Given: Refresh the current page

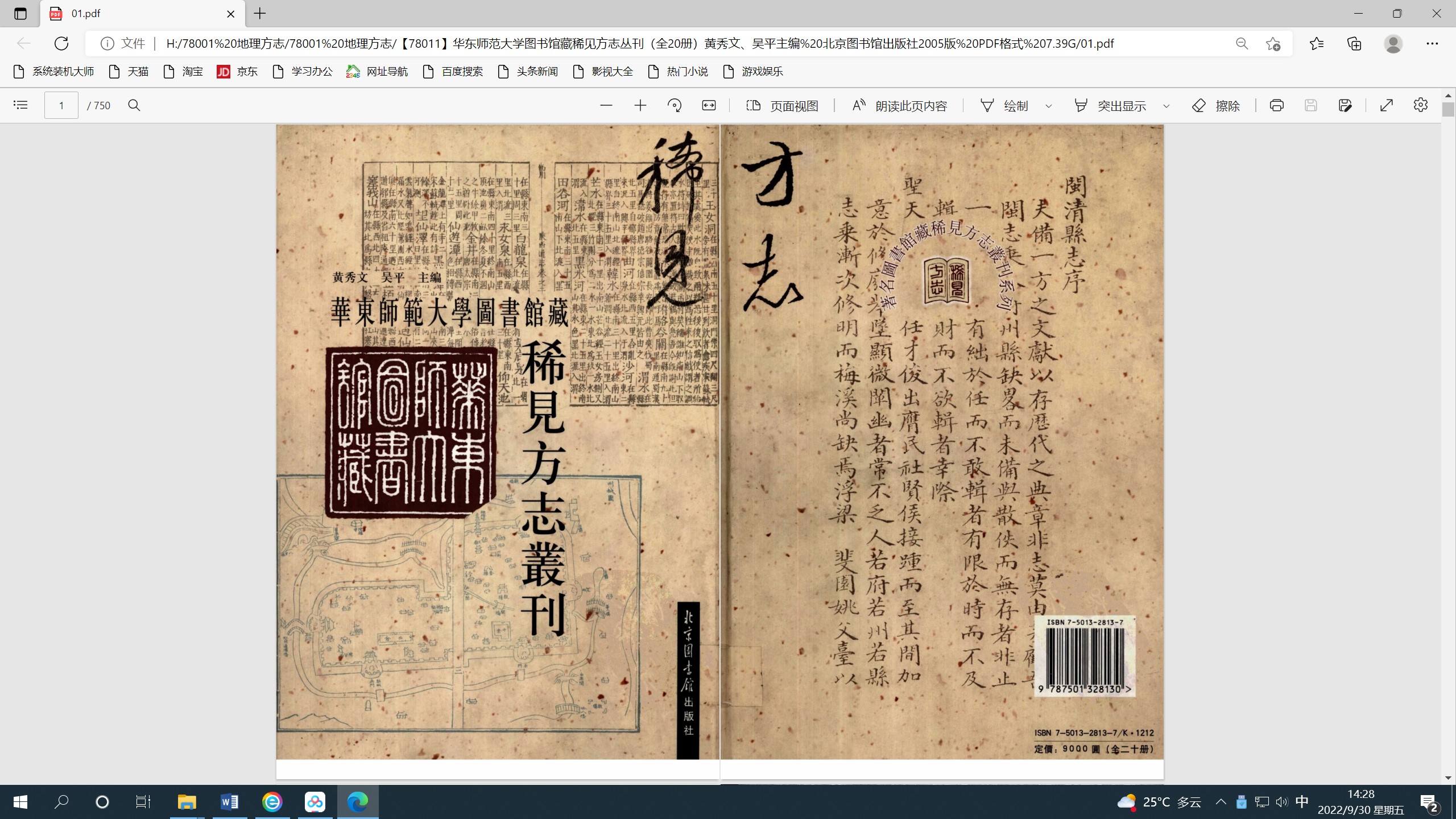Looking at the screenshot, I should 61,43.
